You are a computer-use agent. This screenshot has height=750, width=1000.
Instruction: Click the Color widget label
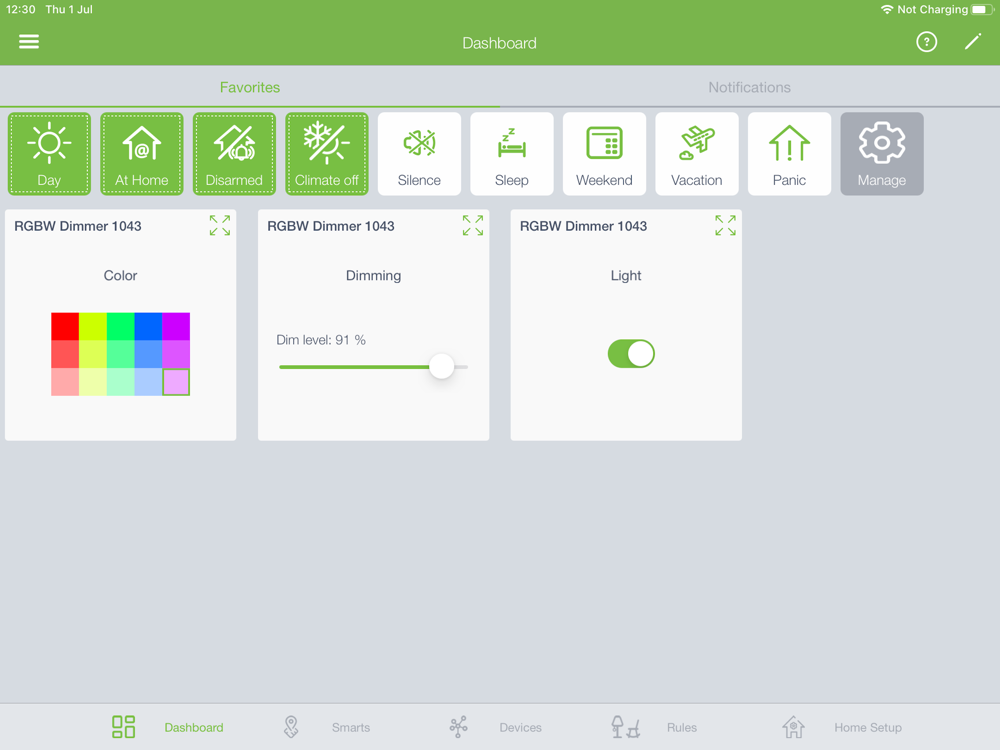121,276
